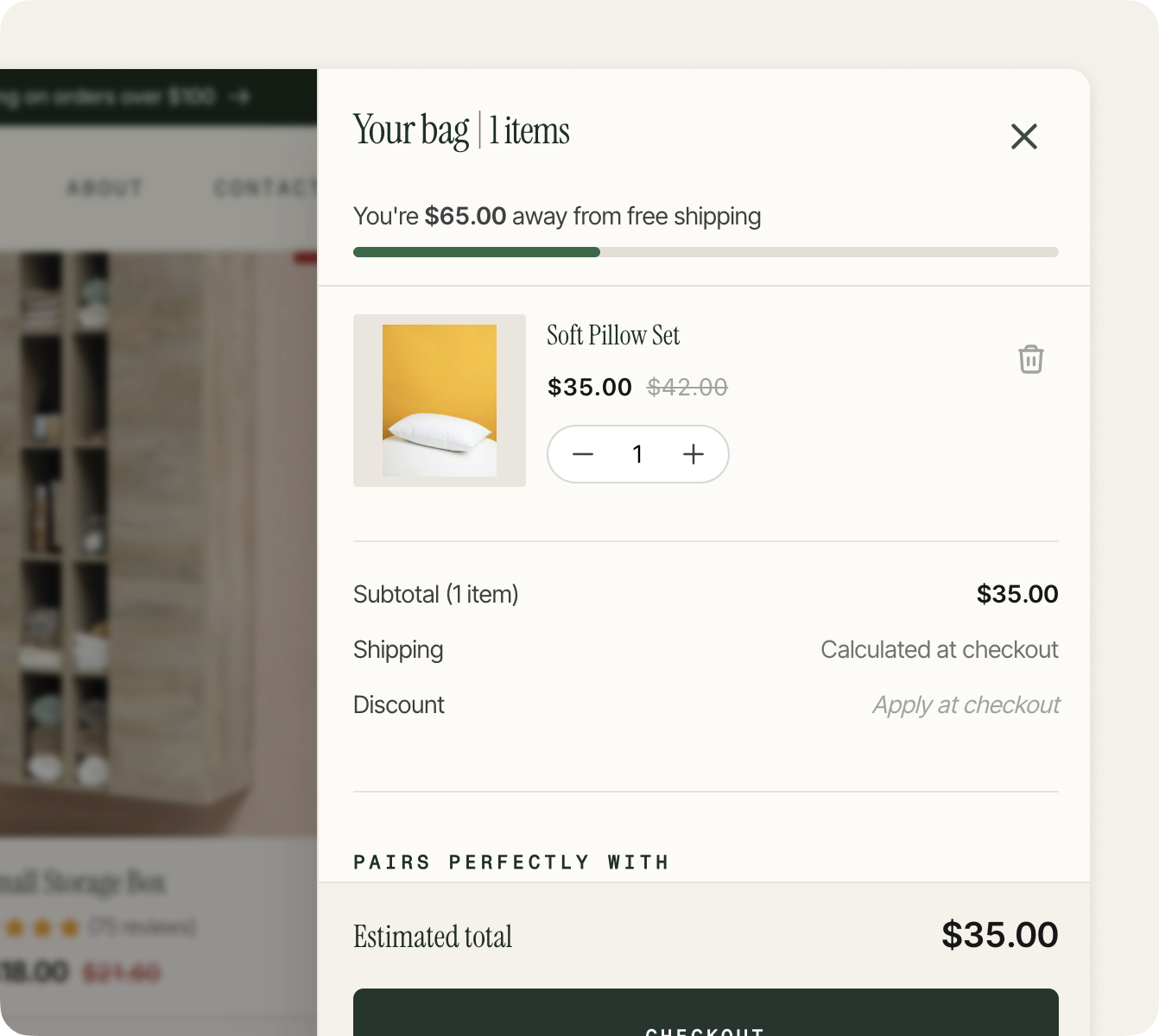Image resolution: width=1159 pixels, height=1036 pixels.
Task: Click the Pairs Perfectly With heading
Action: 511,862
